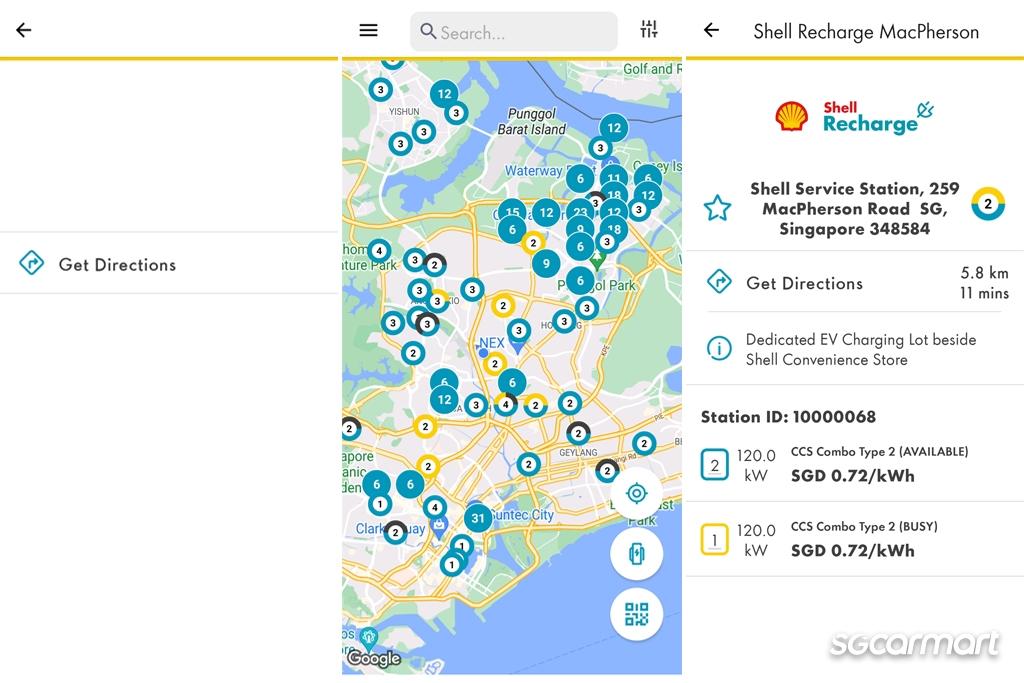This screenshot has width=1024, height=683.
Task: Tap back arrow on the blank left panel
Action: pos(24,30)
